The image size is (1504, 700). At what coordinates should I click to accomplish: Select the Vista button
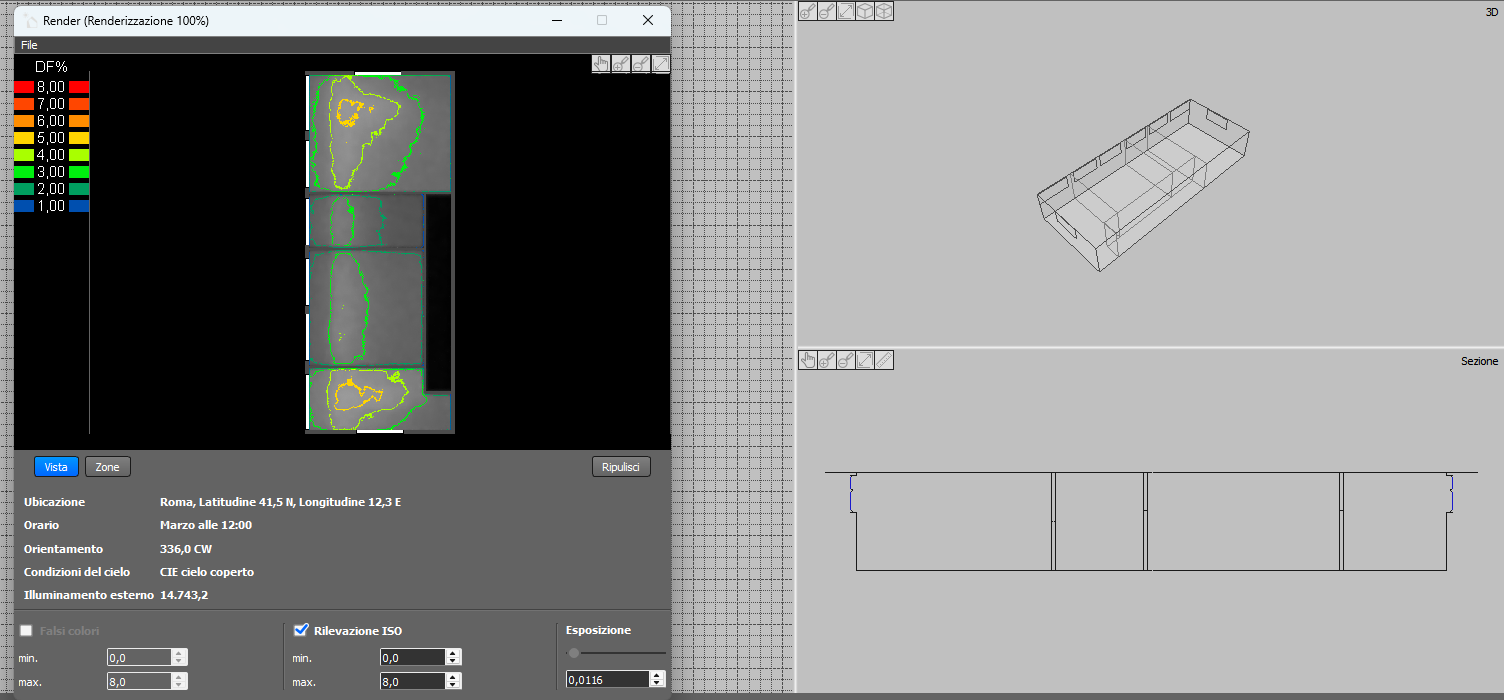pos(56,467)
